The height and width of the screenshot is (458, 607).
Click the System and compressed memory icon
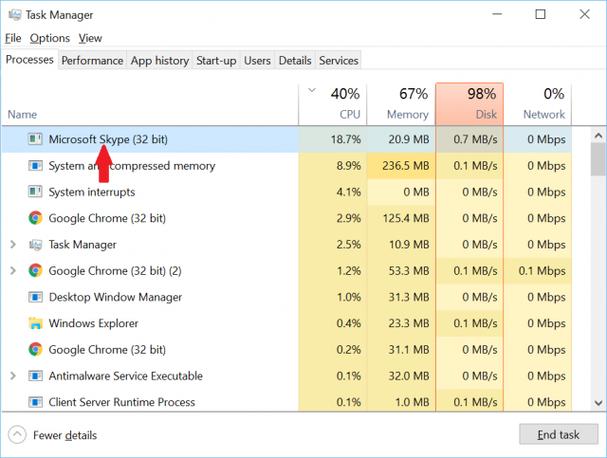click(x=35, y=166)
